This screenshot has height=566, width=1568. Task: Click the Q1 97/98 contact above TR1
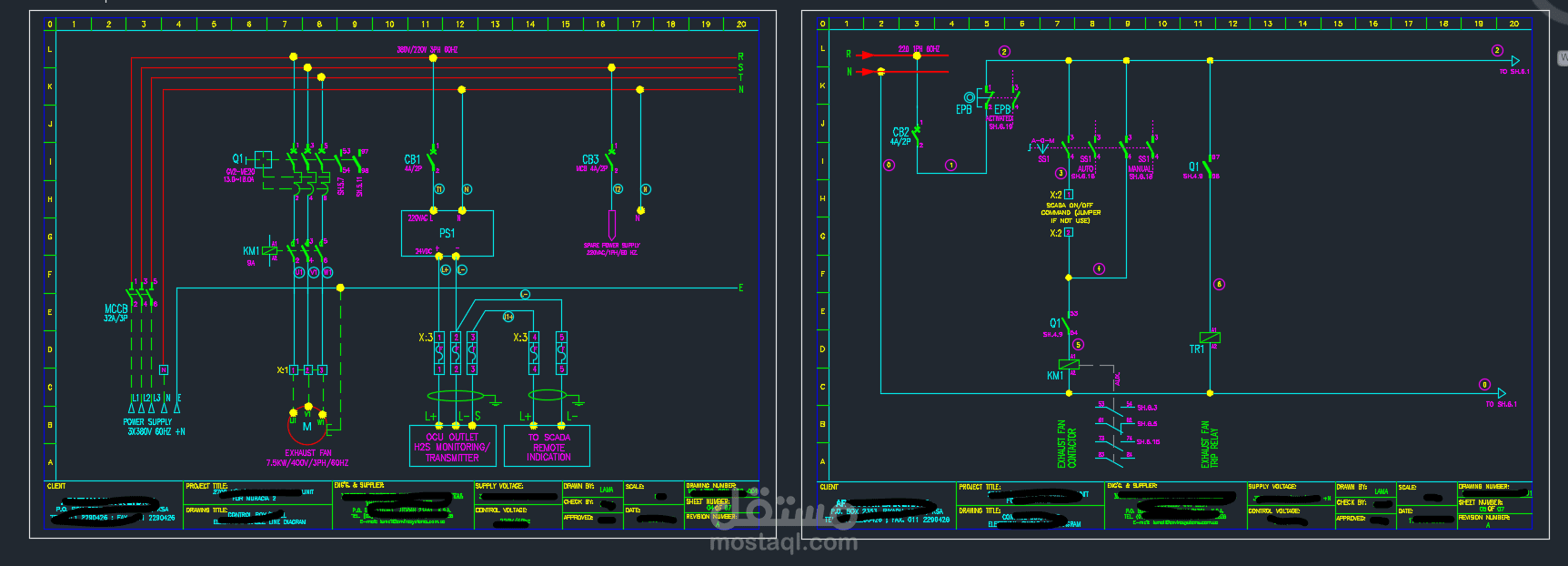click(1209, 167)
